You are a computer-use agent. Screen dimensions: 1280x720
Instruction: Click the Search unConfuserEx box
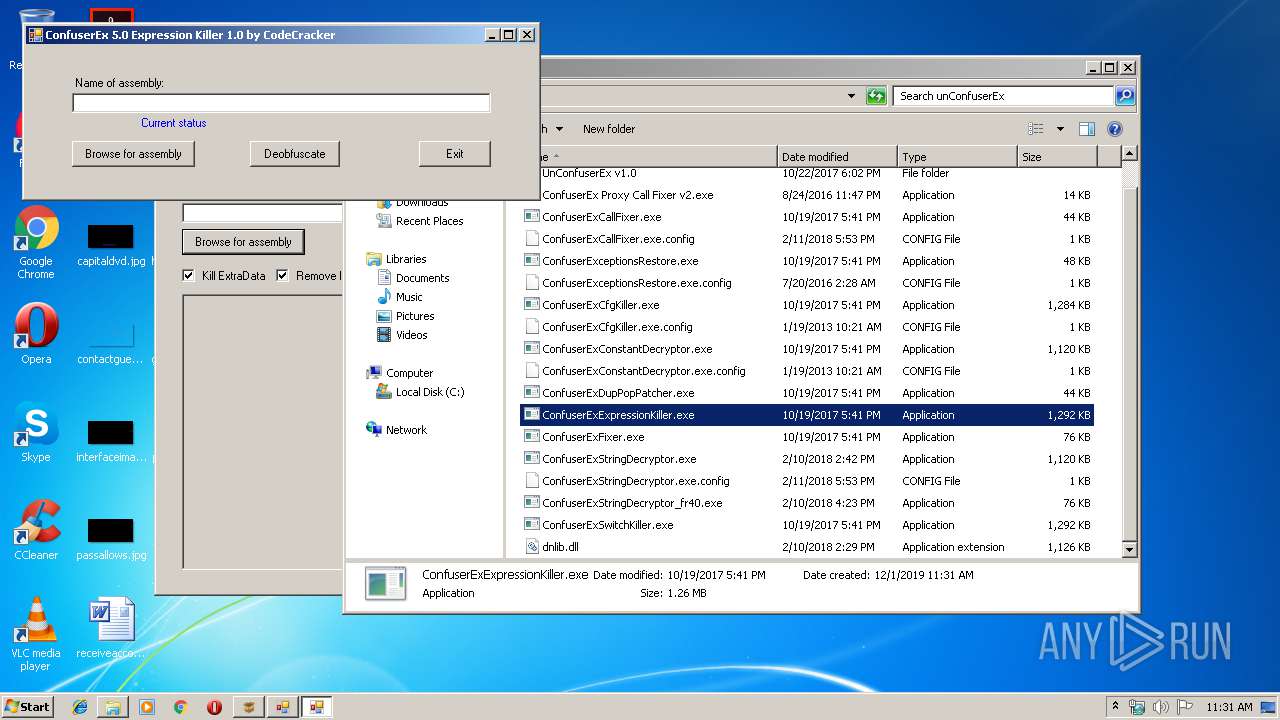click(1003, 96)
